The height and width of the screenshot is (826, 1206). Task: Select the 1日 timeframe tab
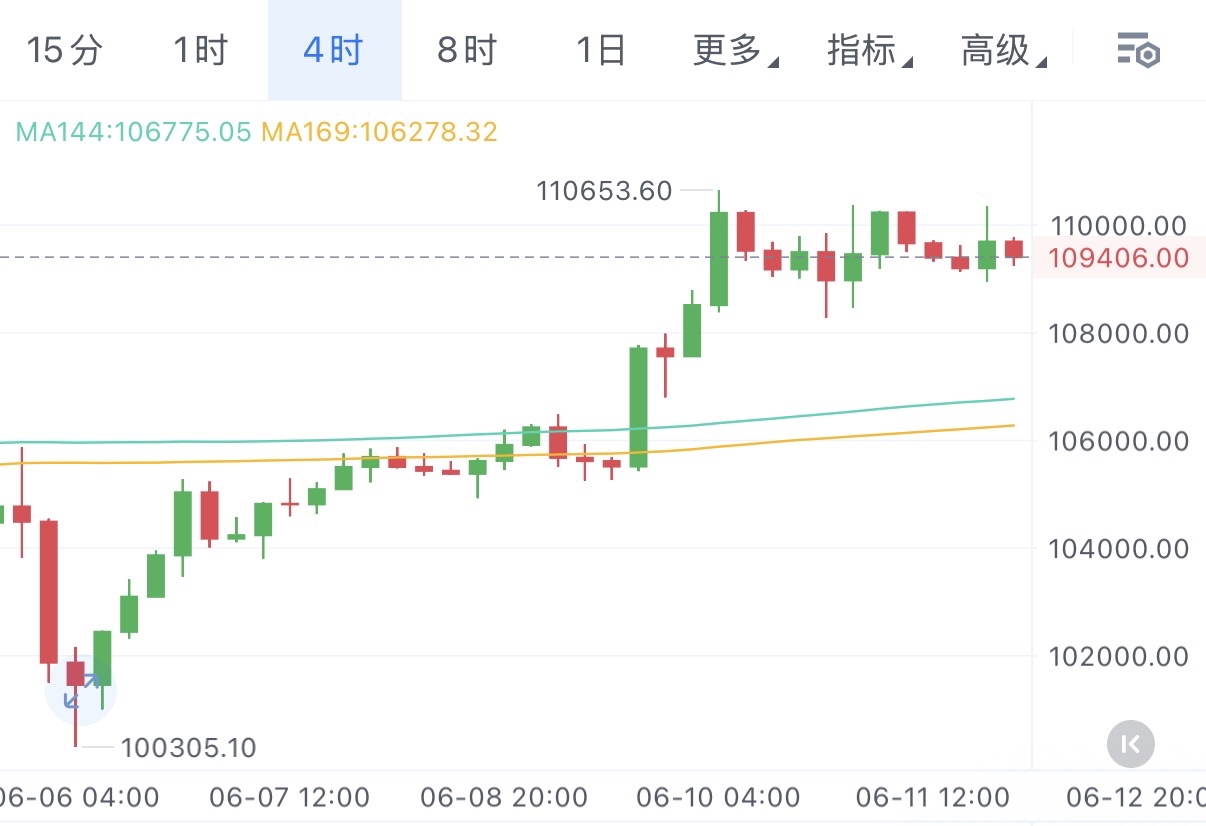601,49
